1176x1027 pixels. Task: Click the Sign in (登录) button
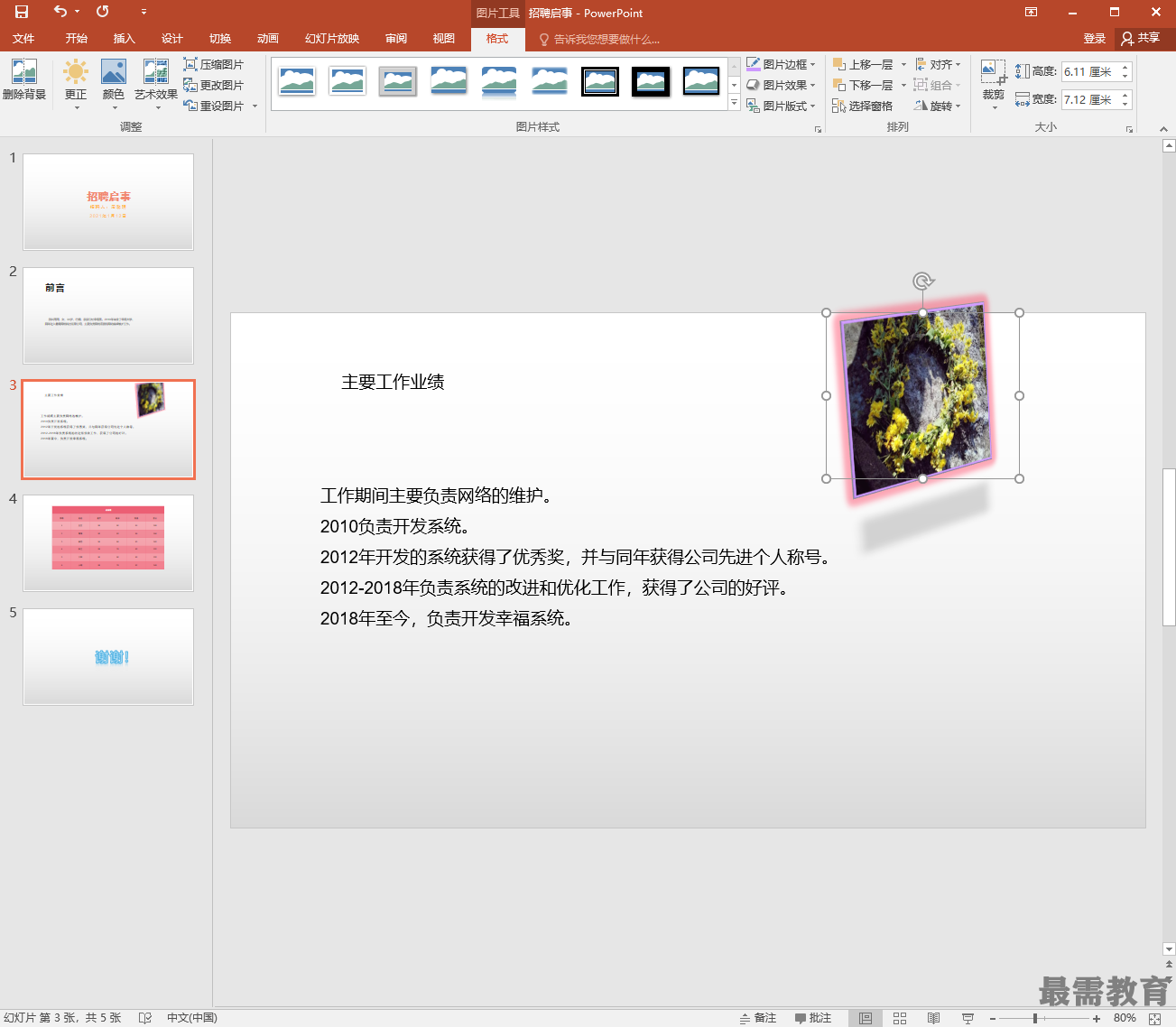click(1095, 39)
